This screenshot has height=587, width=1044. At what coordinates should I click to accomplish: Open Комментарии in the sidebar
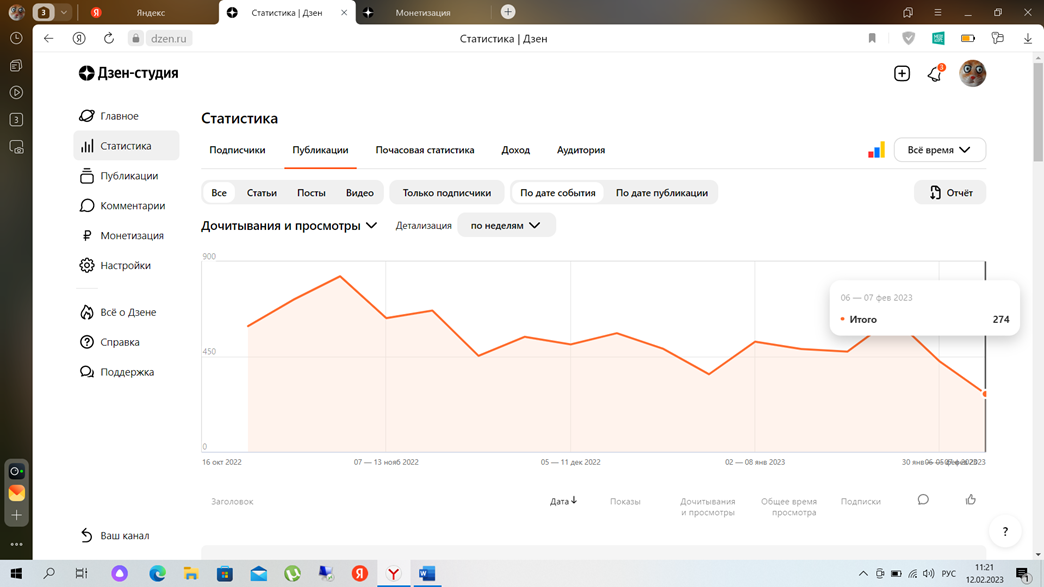tap(122, 206)
